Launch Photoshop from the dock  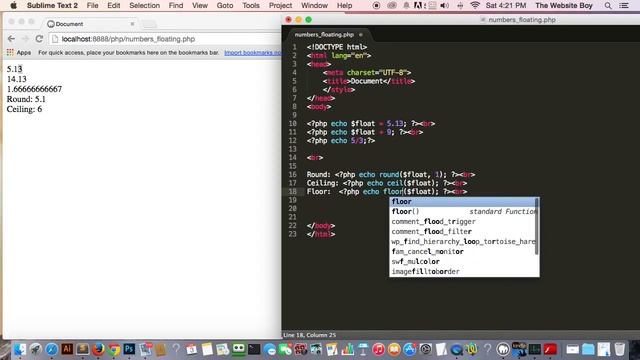click(x=129, y=349)
